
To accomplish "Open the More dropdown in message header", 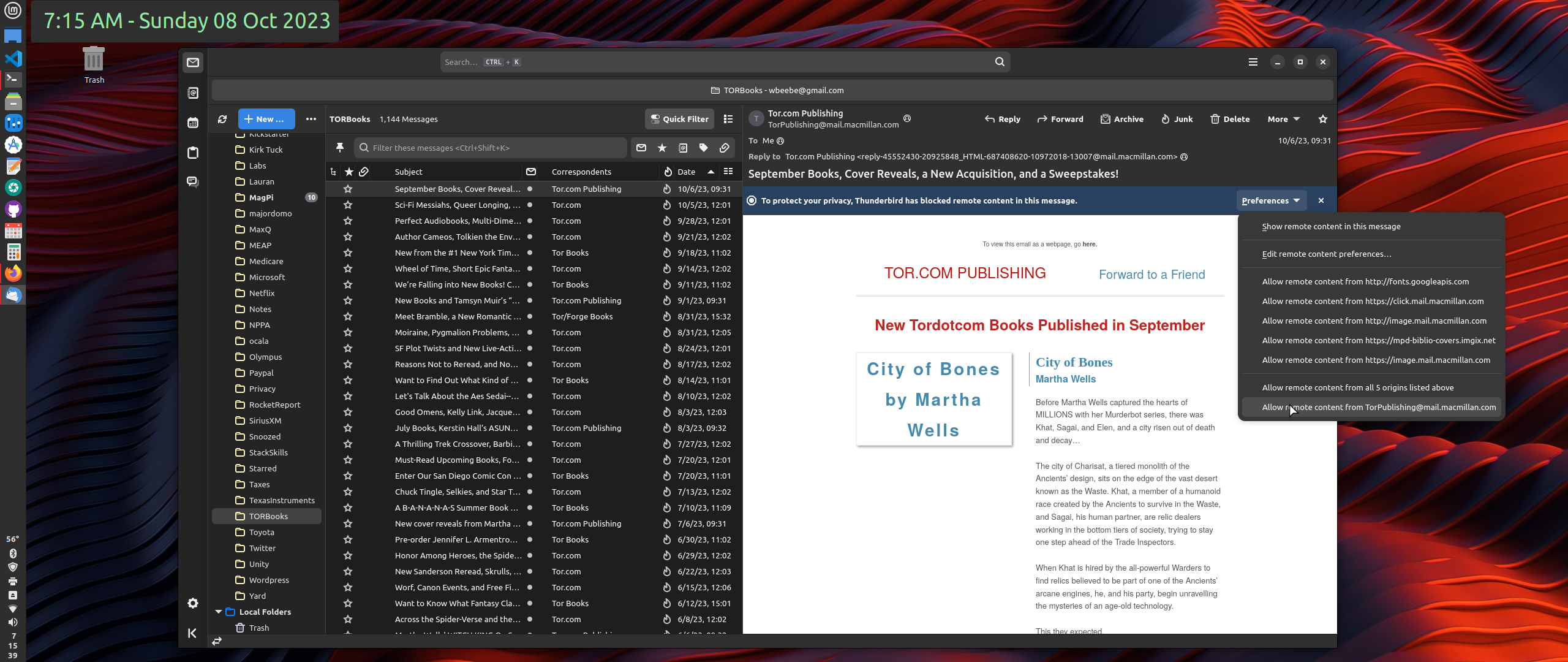I will coord(1284,119).
